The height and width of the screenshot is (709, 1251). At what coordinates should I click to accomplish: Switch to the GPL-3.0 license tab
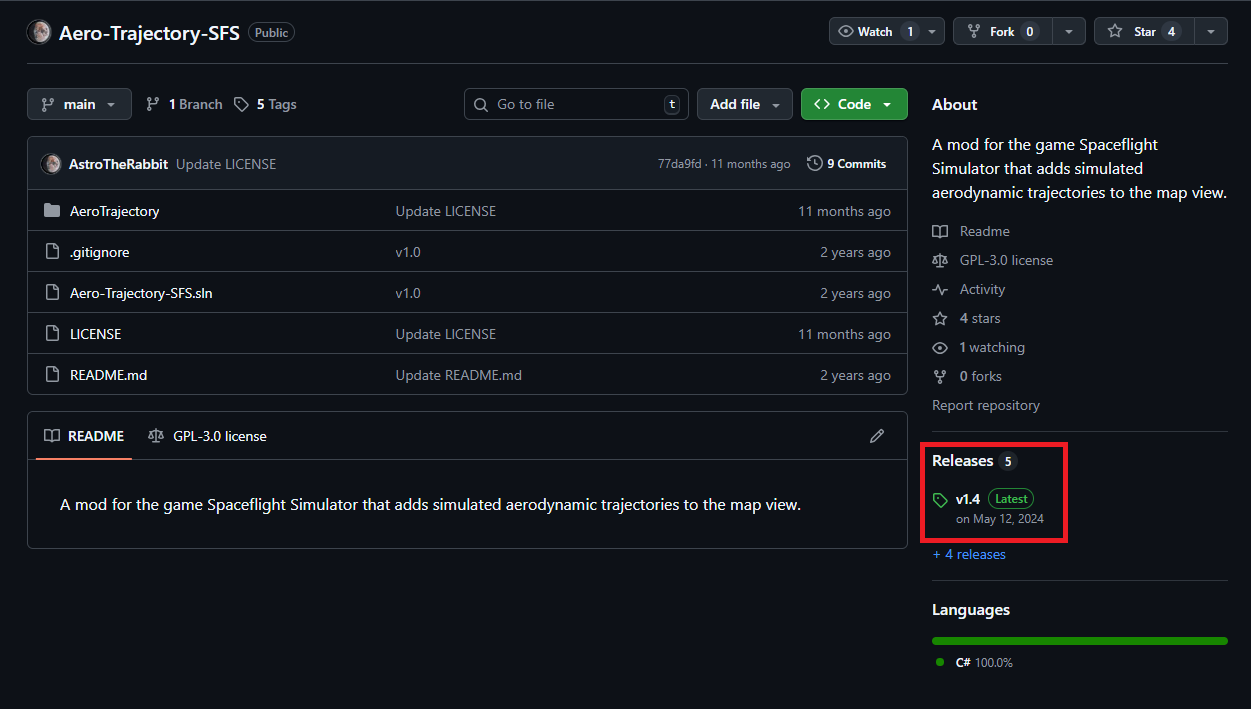pos(207,436)
